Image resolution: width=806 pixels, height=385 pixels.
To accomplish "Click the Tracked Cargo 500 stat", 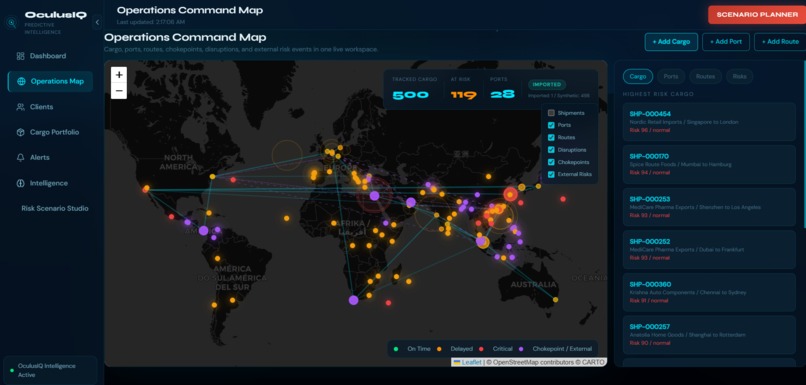I will [414, 89].
